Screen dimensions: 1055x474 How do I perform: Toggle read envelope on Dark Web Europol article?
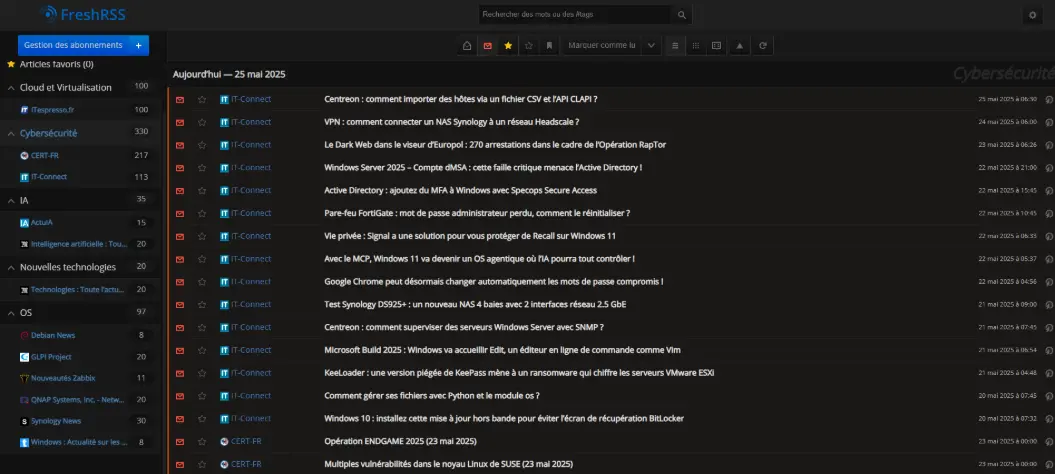[x=180, y=145]
